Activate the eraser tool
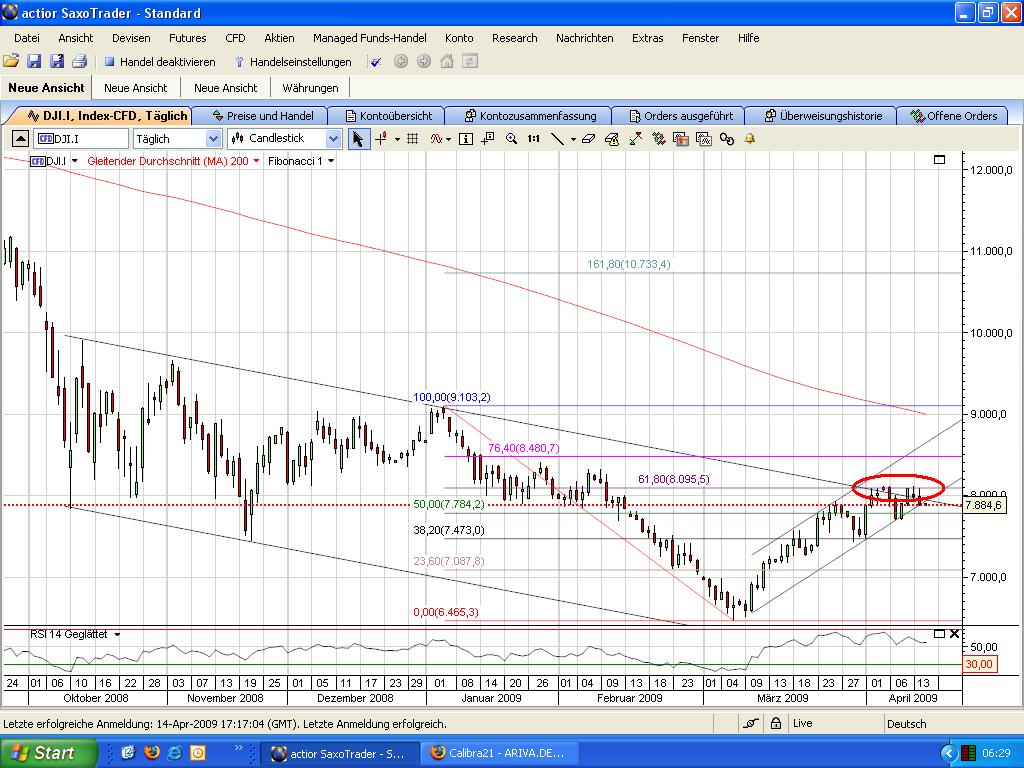Screen dimensions: 1024x768 (x=588, y=138)
